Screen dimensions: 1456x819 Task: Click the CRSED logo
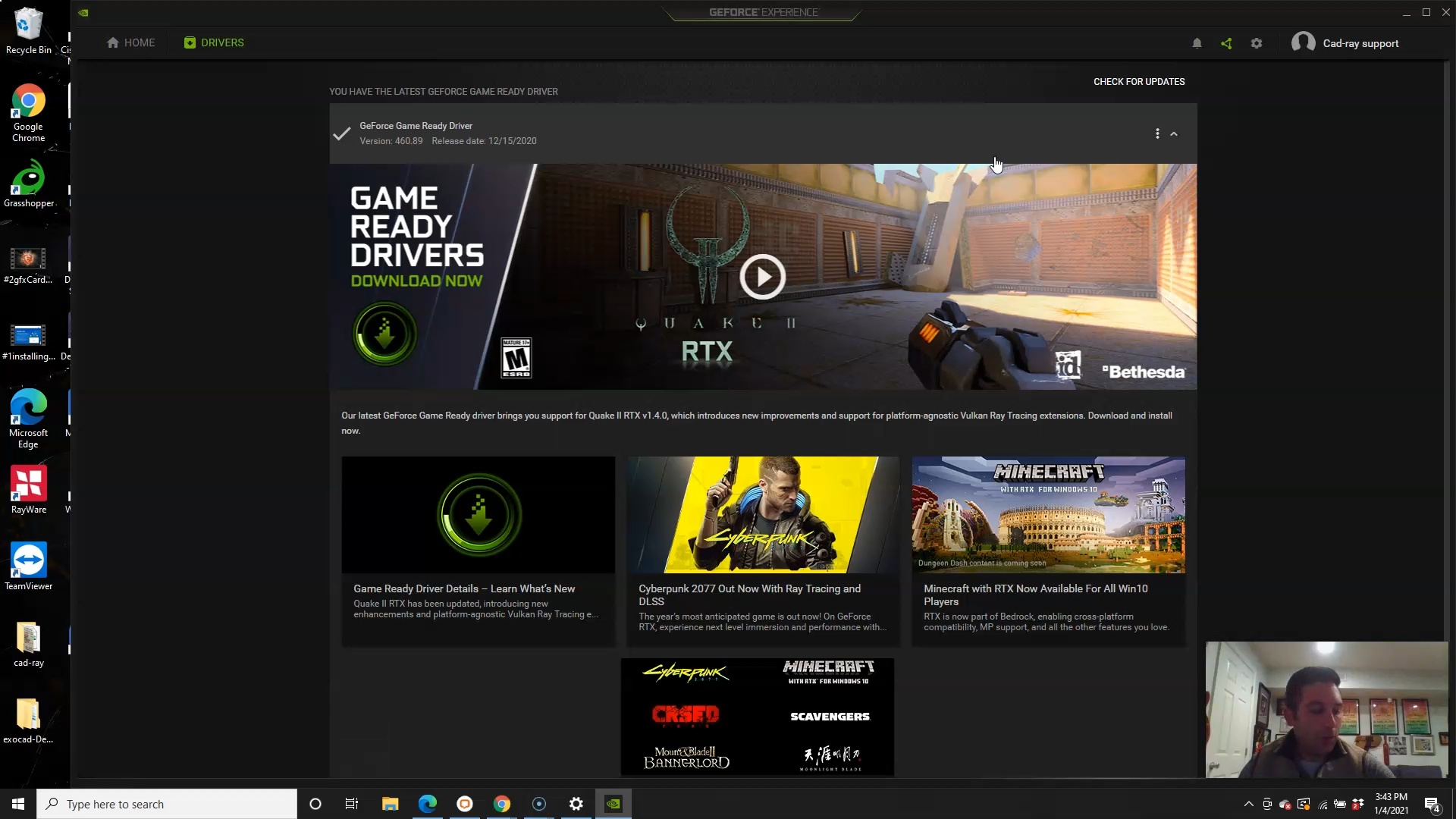686,715
